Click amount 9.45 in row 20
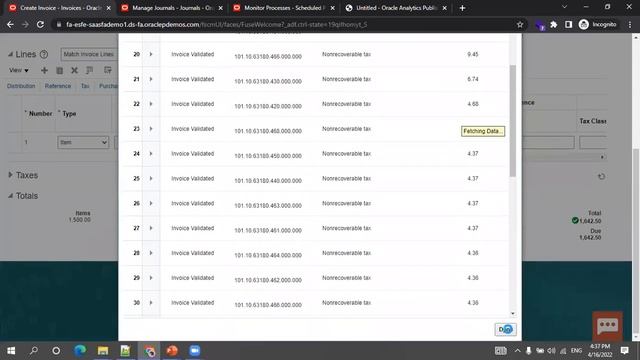The width and height of the screenshot is (640, 360). point(473,54)
